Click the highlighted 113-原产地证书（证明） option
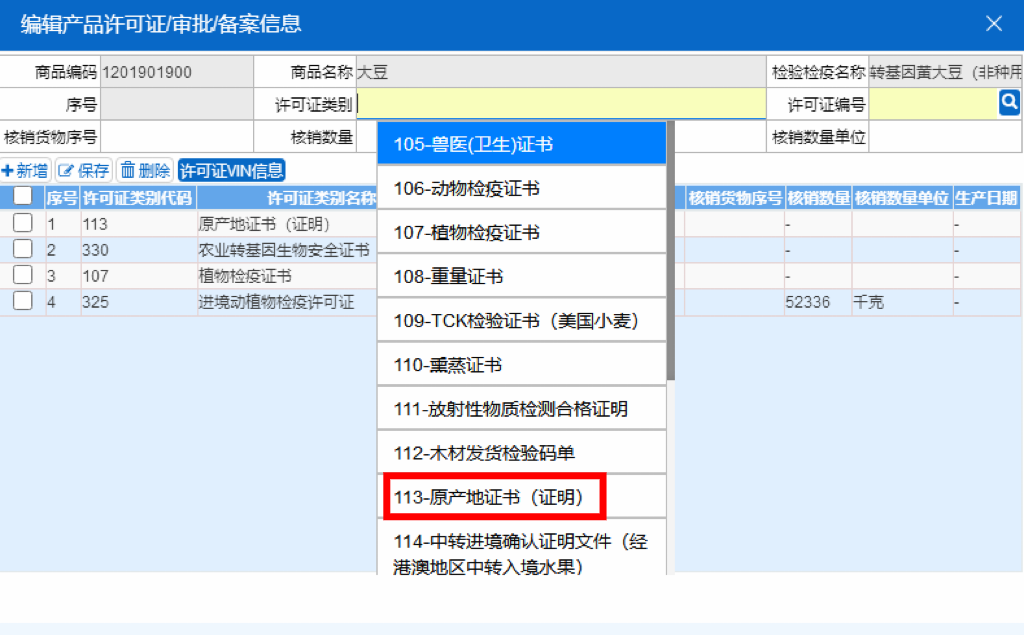The width and height of the screenshot is (1024, 635). [494, 496]
